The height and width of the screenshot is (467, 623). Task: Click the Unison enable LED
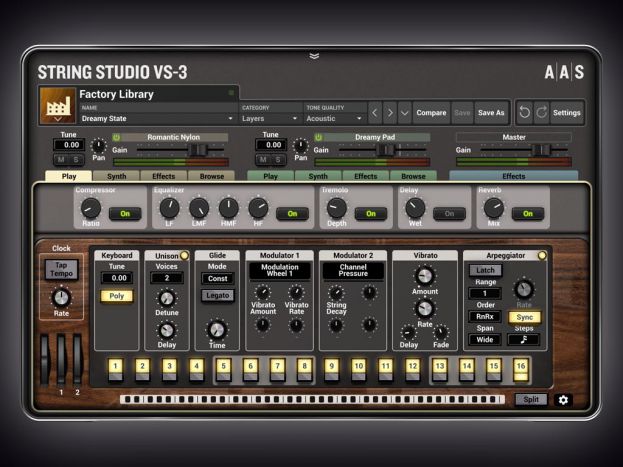point(184,256)
